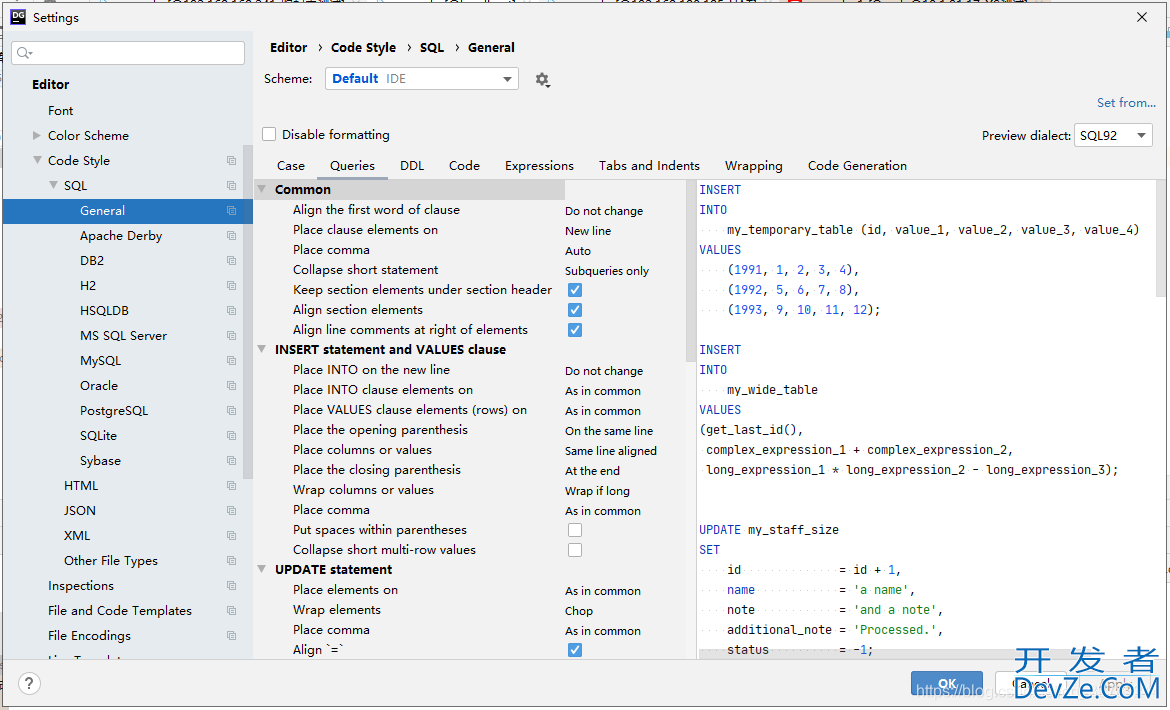Click the copy icon beside SQL row

pos(231,186)
